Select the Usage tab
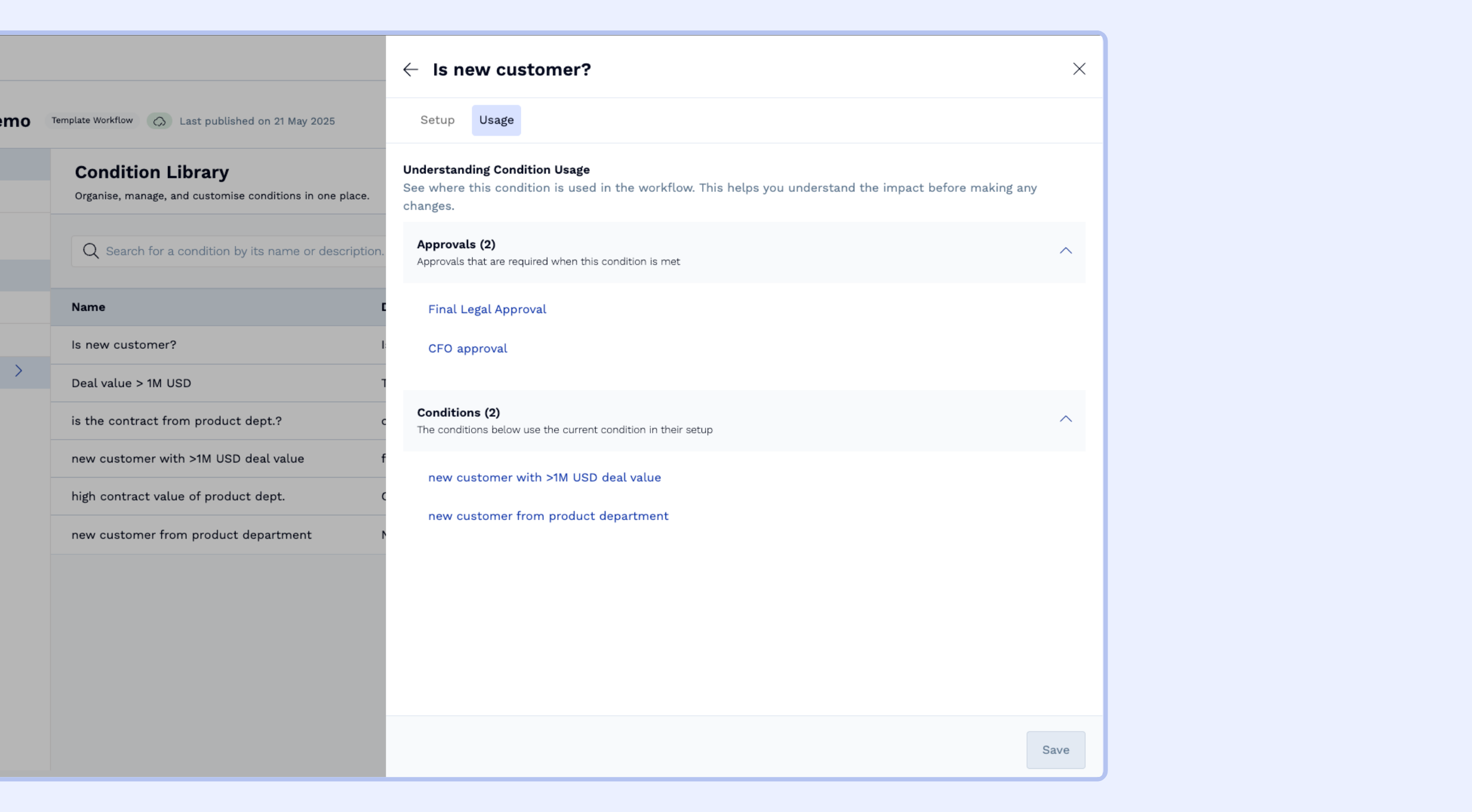 pos(496,120)
